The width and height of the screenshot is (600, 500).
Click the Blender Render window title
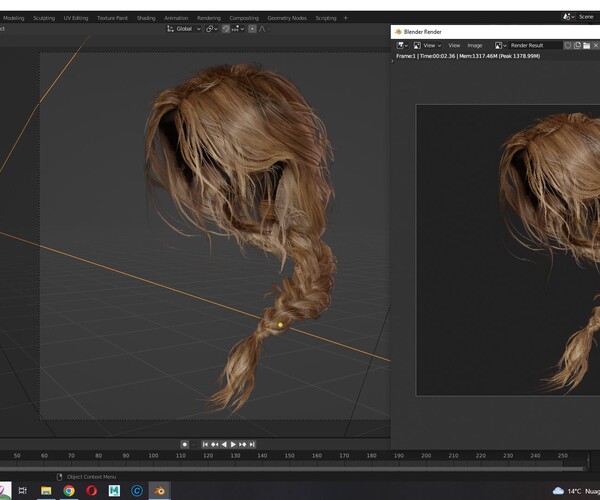pos(422,32)
